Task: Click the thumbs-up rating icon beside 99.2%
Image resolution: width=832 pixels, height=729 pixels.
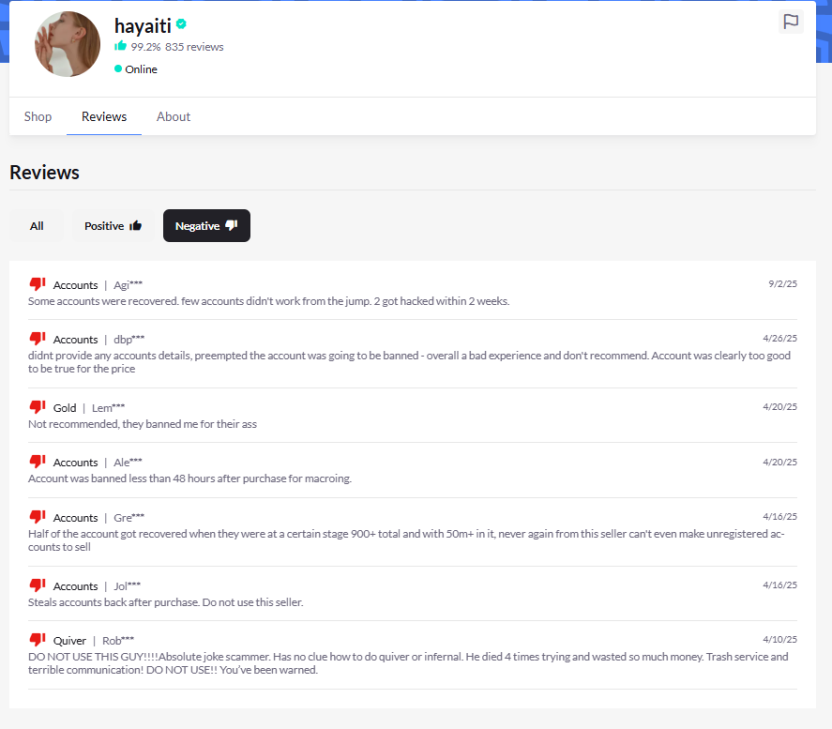Action: 120,46
